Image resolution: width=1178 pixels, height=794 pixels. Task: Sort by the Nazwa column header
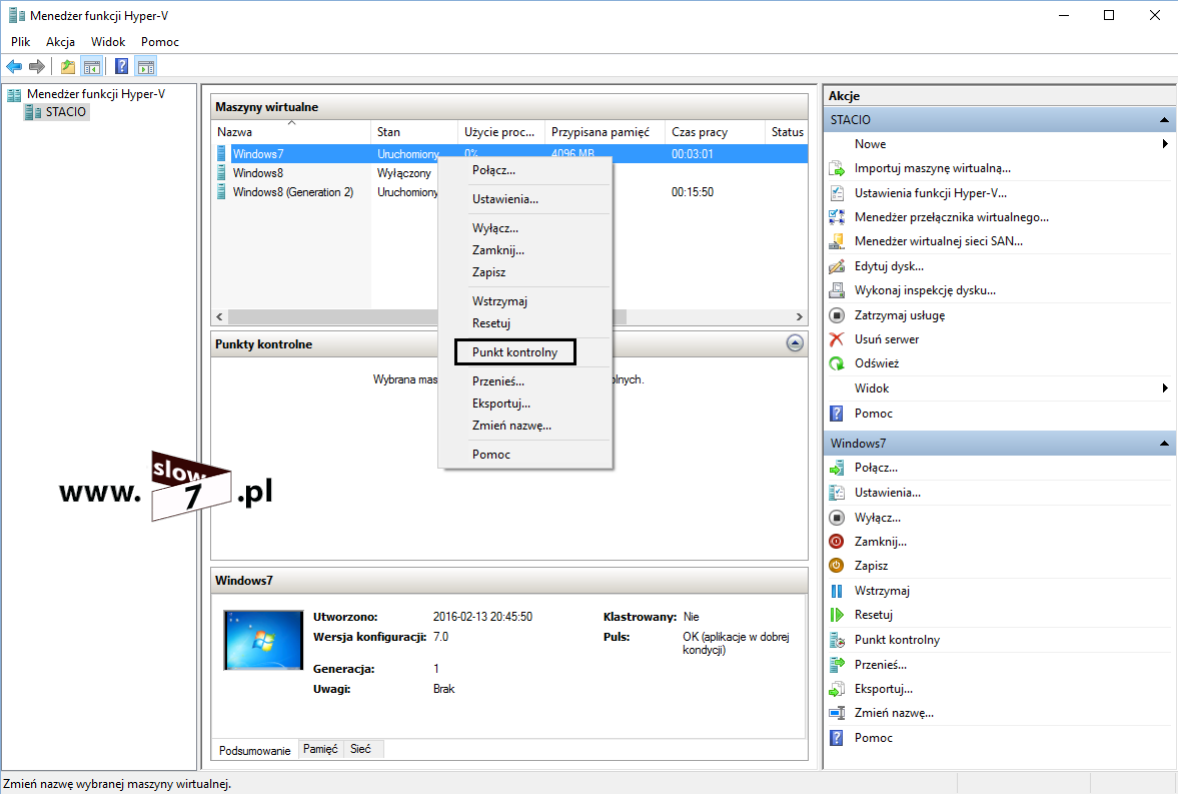pos(291,131)
